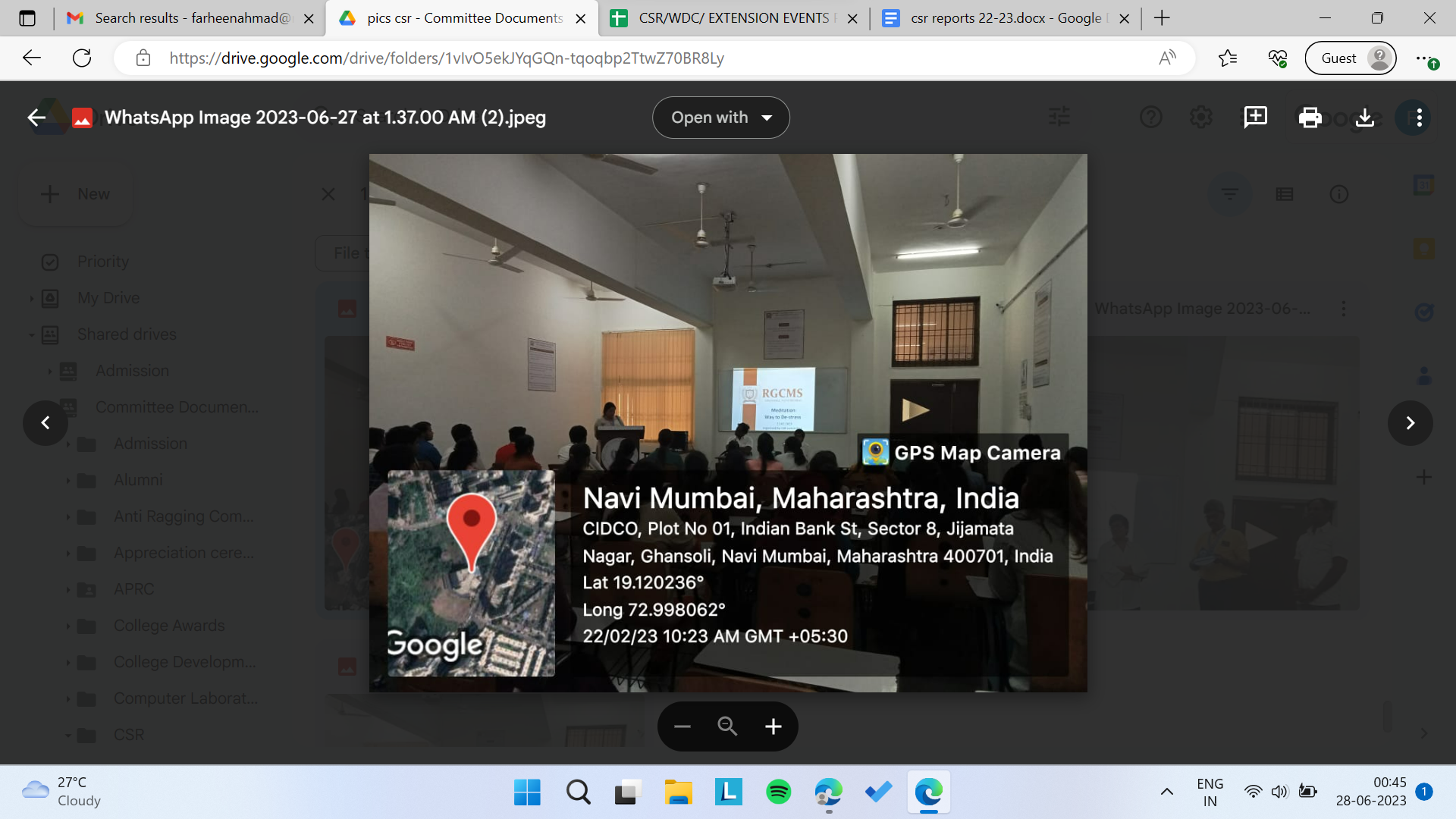Open the APRC folder in sidebar
This screenshot has width=1456, height=819.
(x=133, y=589)
